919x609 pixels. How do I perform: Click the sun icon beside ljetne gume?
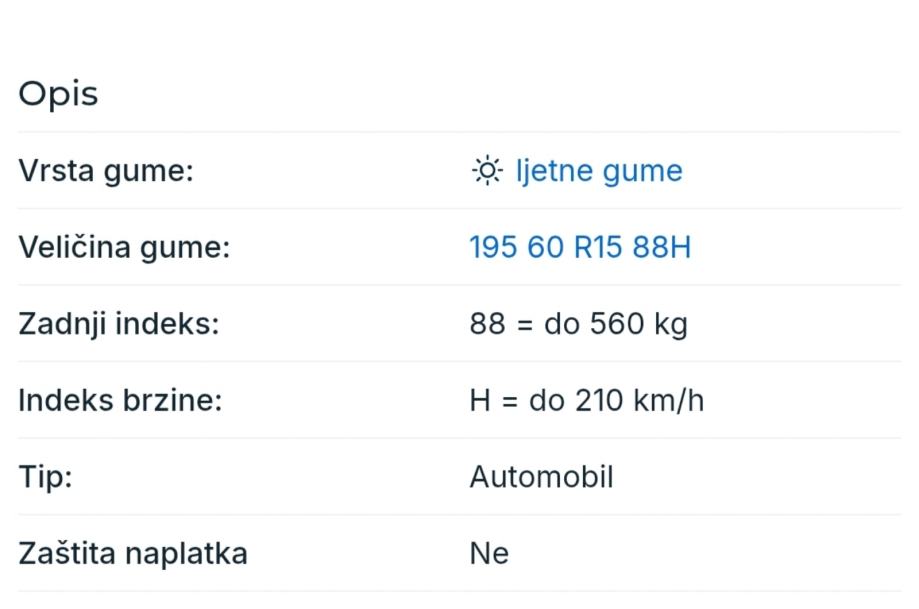click(486, 171)
